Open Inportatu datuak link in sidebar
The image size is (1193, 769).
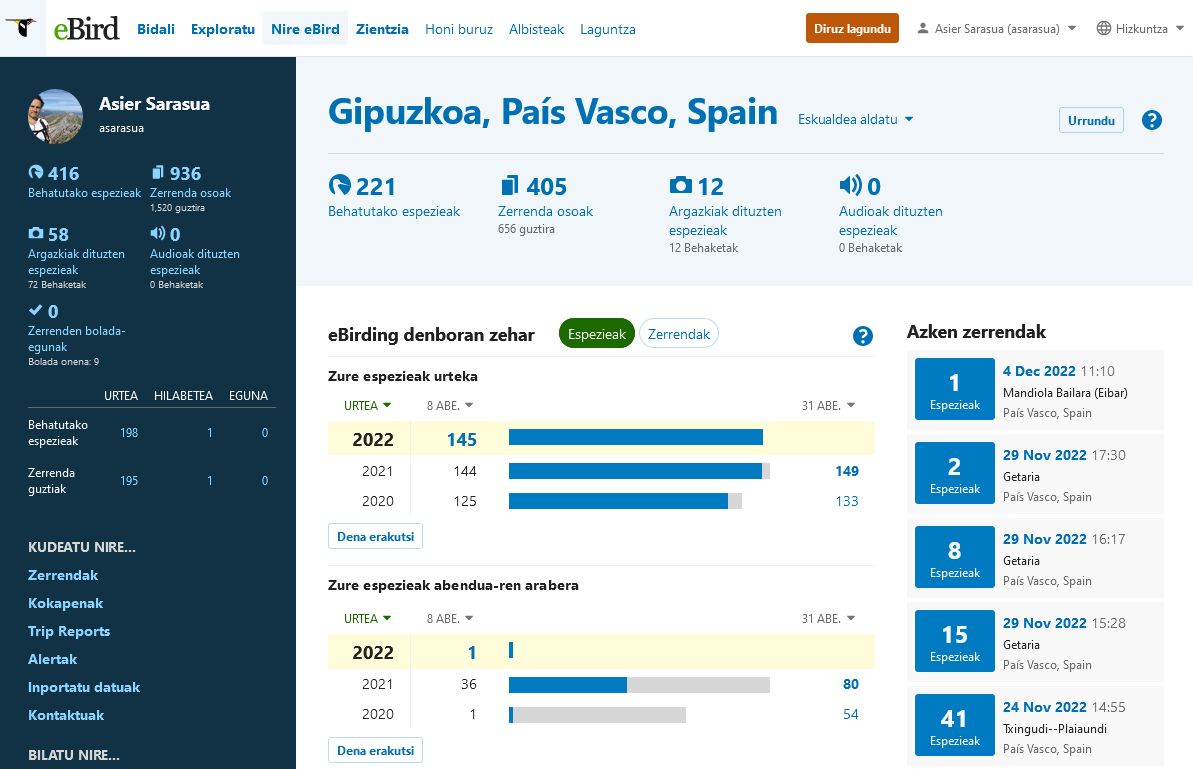[84, 687]
